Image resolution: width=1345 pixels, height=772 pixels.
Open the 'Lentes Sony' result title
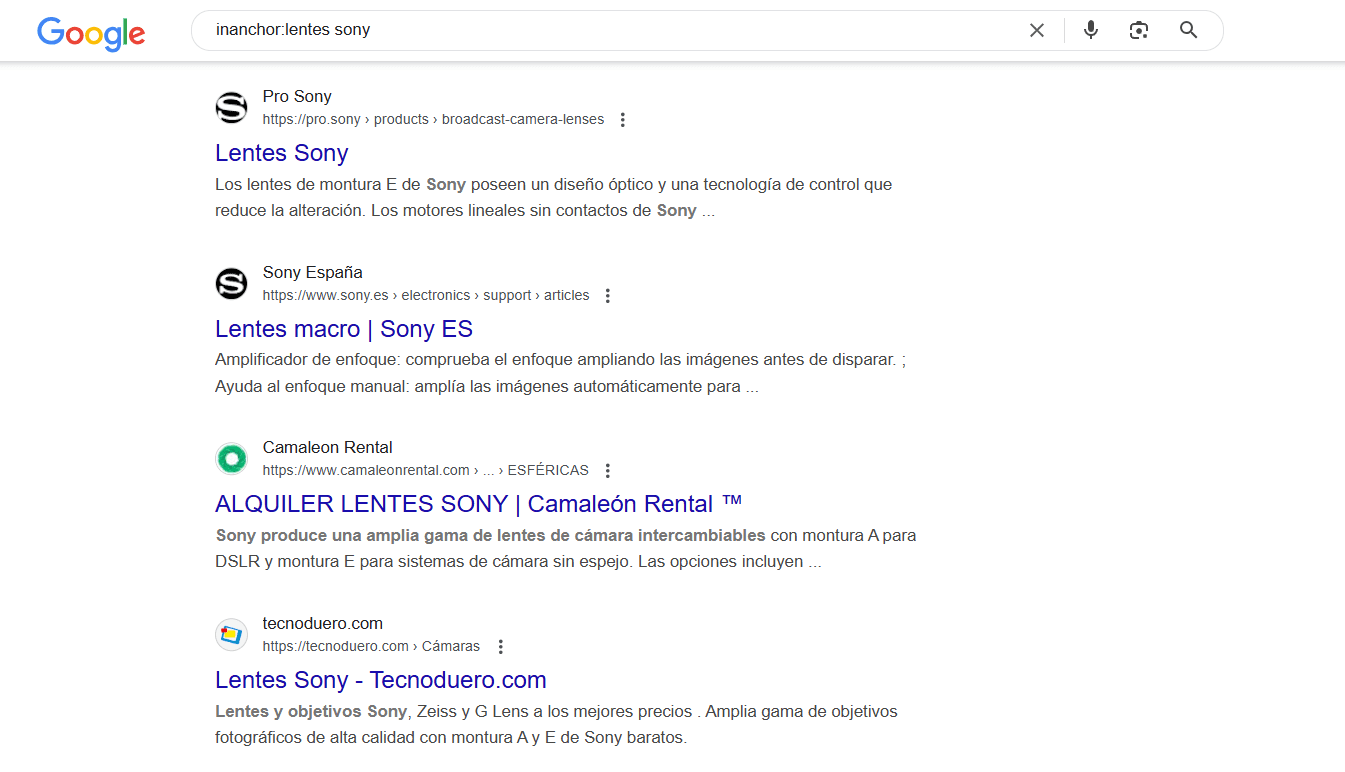click(x=281, y=153)
